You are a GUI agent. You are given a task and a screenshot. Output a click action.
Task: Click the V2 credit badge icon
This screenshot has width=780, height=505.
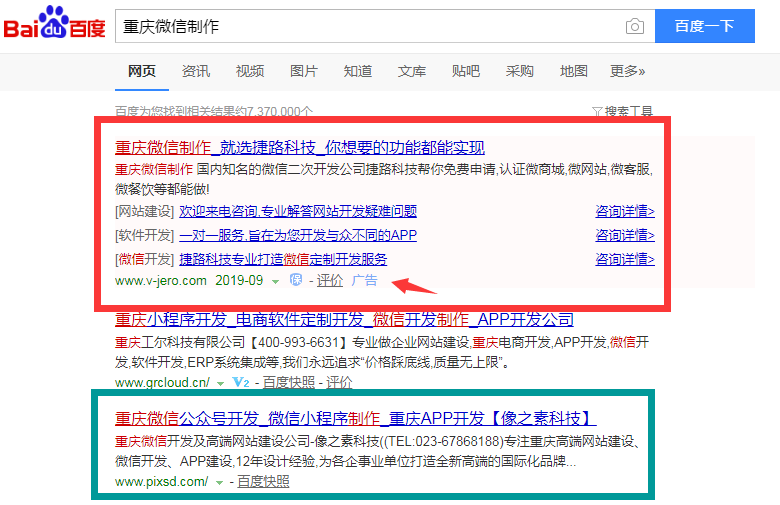[241, 382]
